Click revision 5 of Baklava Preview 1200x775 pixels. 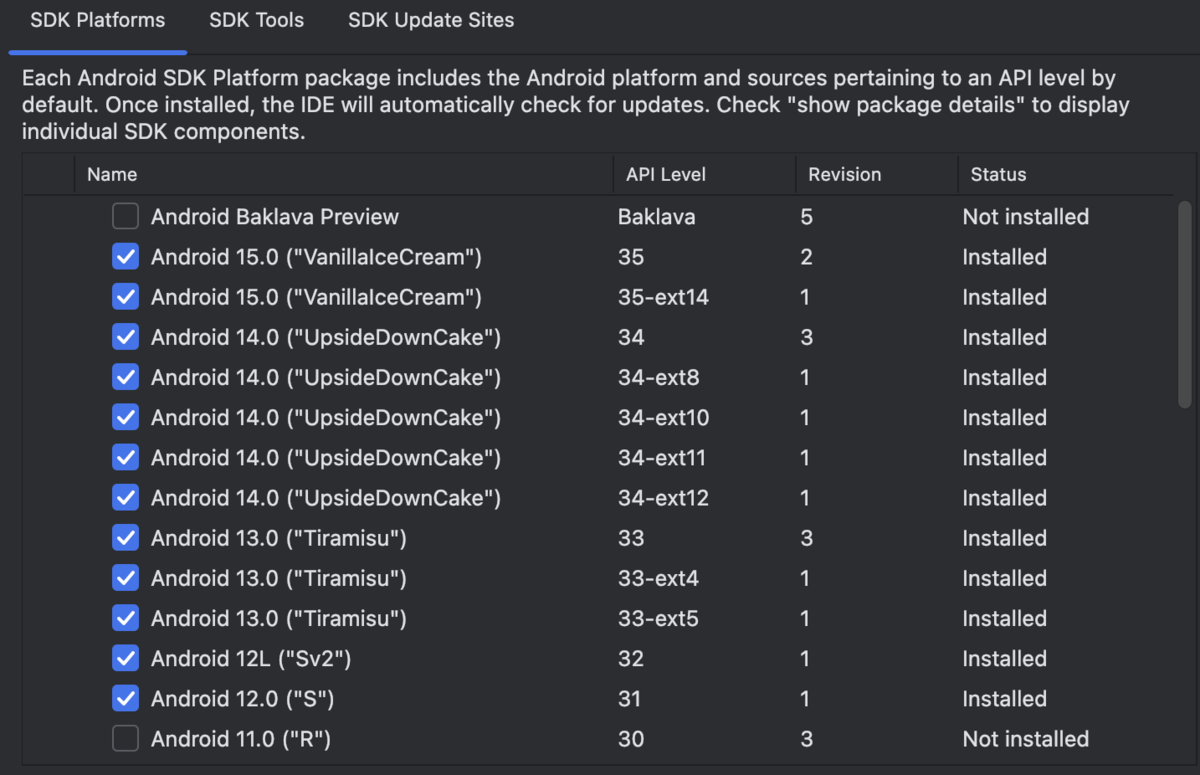[806, 216]
